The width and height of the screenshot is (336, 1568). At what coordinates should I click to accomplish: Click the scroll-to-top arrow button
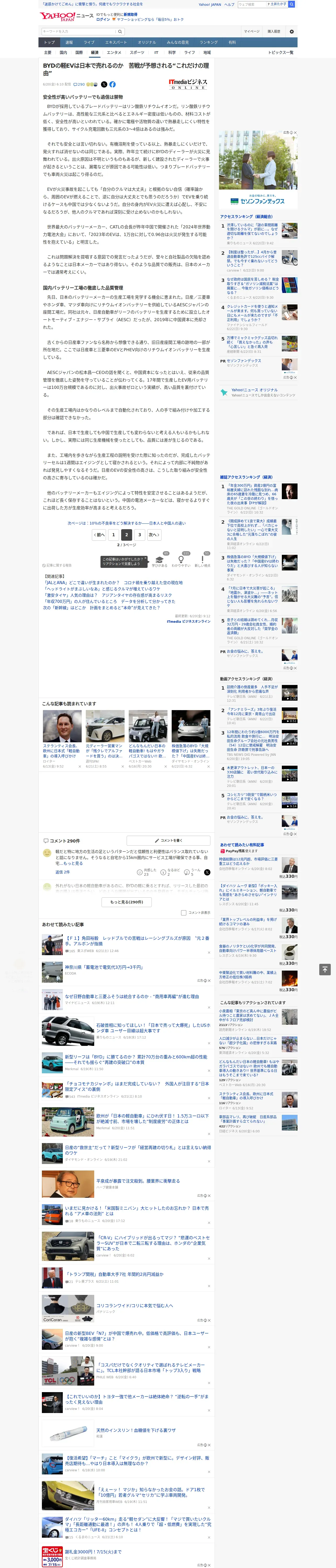click(325, 969)
